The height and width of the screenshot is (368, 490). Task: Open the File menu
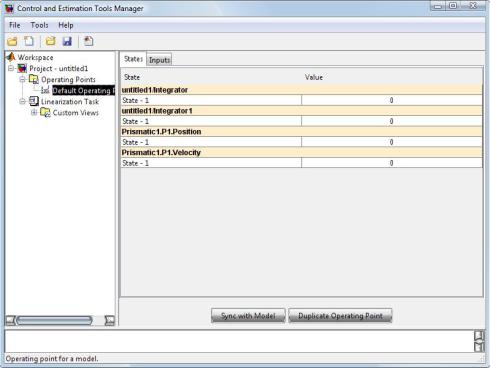[x=15, y=25]
